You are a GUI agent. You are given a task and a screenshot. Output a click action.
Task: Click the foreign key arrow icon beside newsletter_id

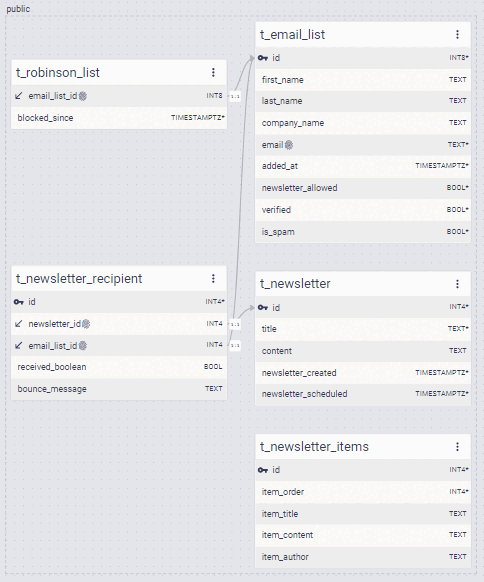pos(19,324)
